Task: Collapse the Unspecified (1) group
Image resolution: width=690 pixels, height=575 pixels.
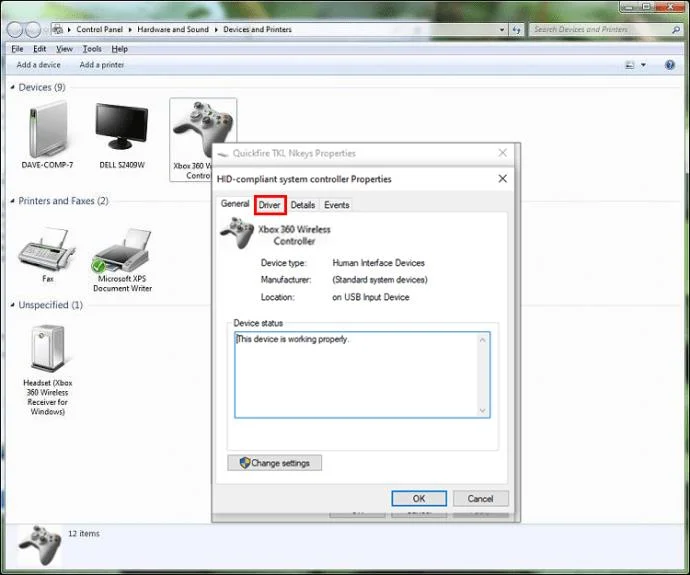Action: pos(12,305)
